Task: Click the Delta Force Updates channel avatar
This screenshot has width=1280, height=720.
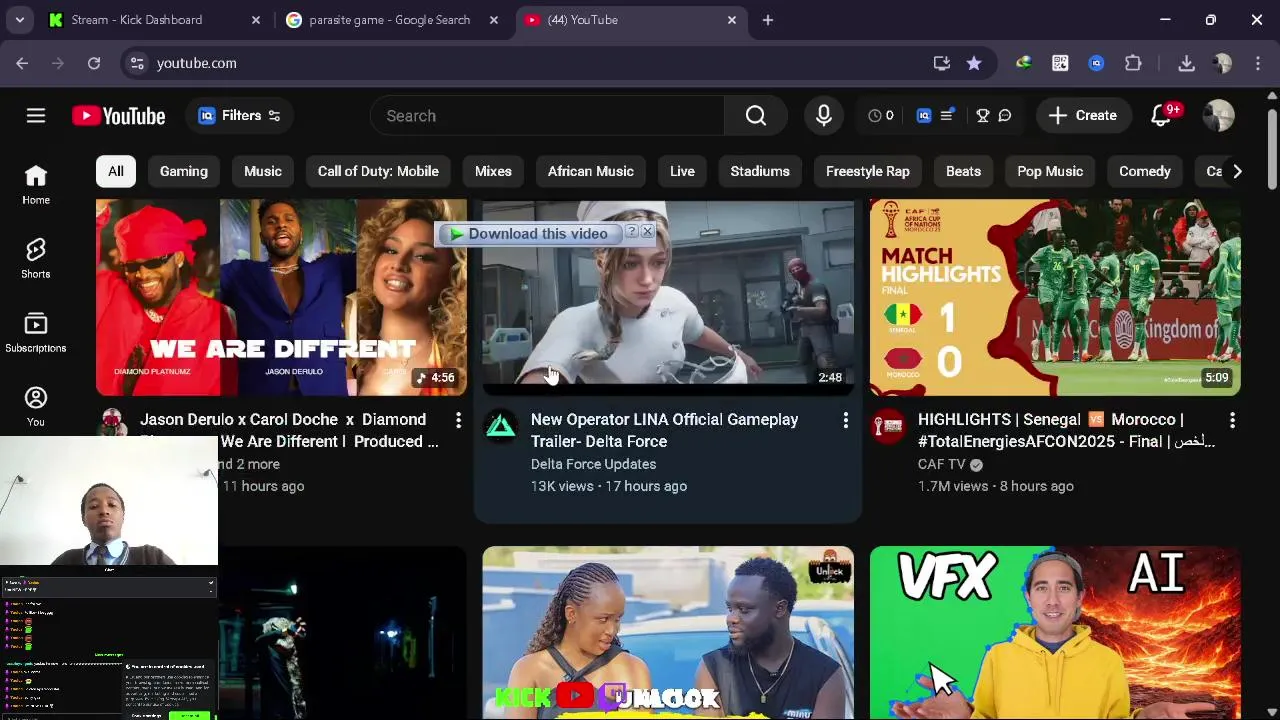Action: 501,427
